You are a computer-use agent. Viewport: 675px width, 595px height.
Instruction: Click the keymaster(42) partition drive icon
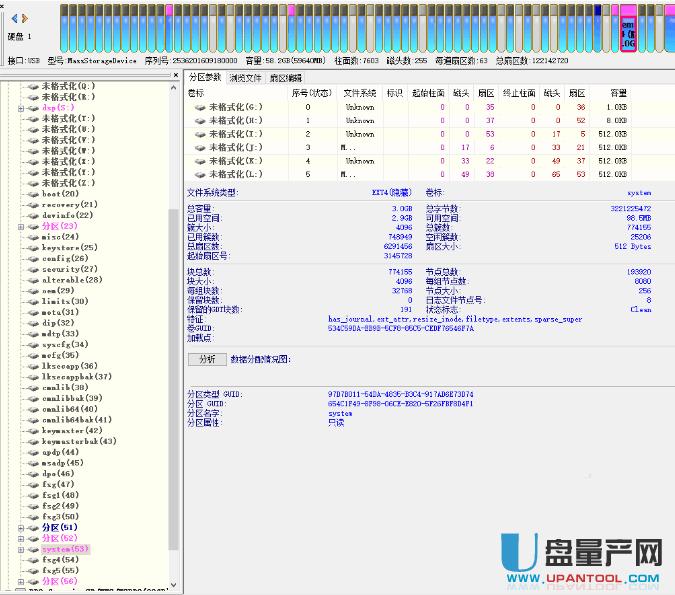tap(33, 431)
